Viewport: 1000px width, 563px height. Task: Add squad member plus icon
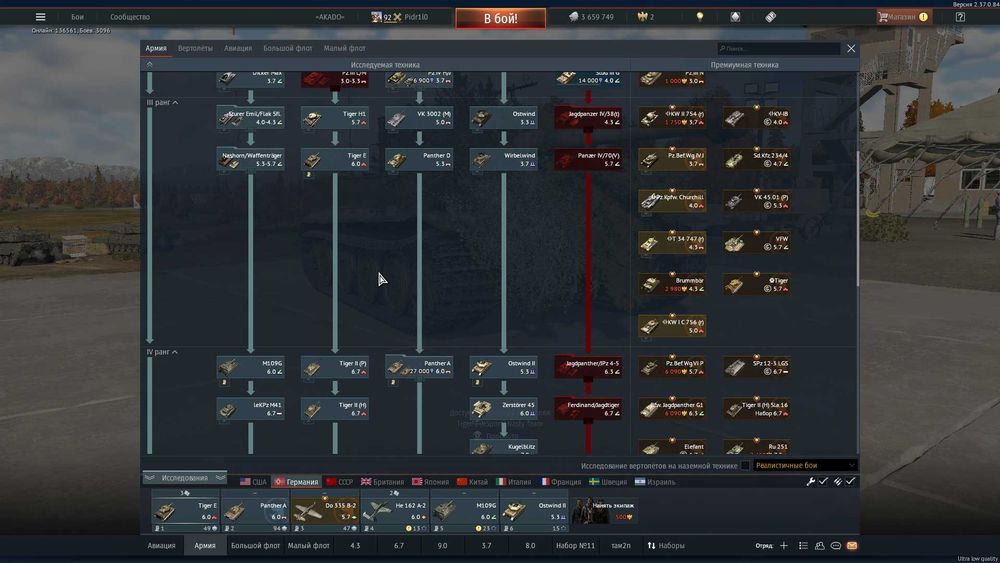click(x=784, y=546)
